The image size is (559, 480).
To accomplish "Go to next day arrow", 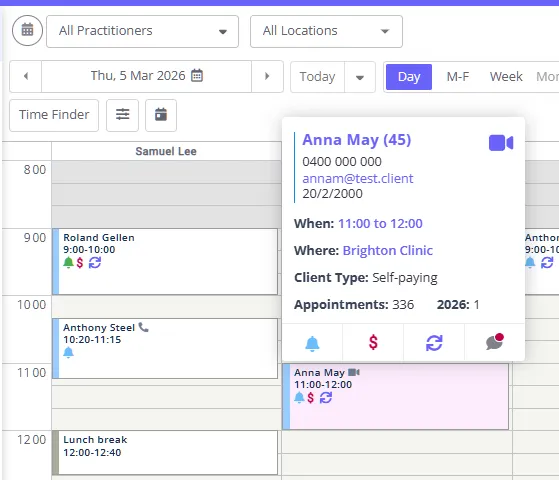I will pos(267,76).
